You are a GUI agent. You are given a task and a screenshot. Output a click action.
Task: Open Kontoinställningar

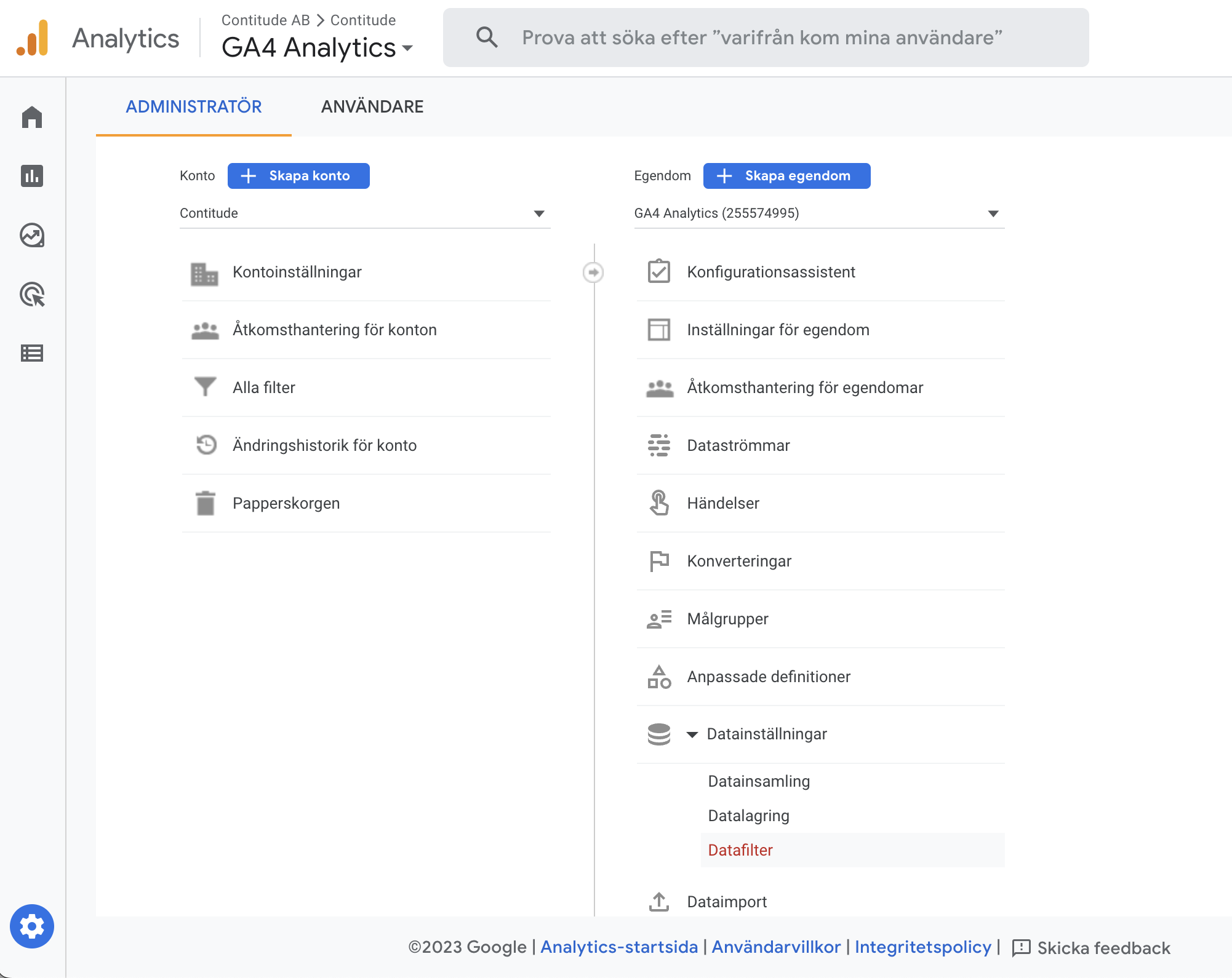366,272
